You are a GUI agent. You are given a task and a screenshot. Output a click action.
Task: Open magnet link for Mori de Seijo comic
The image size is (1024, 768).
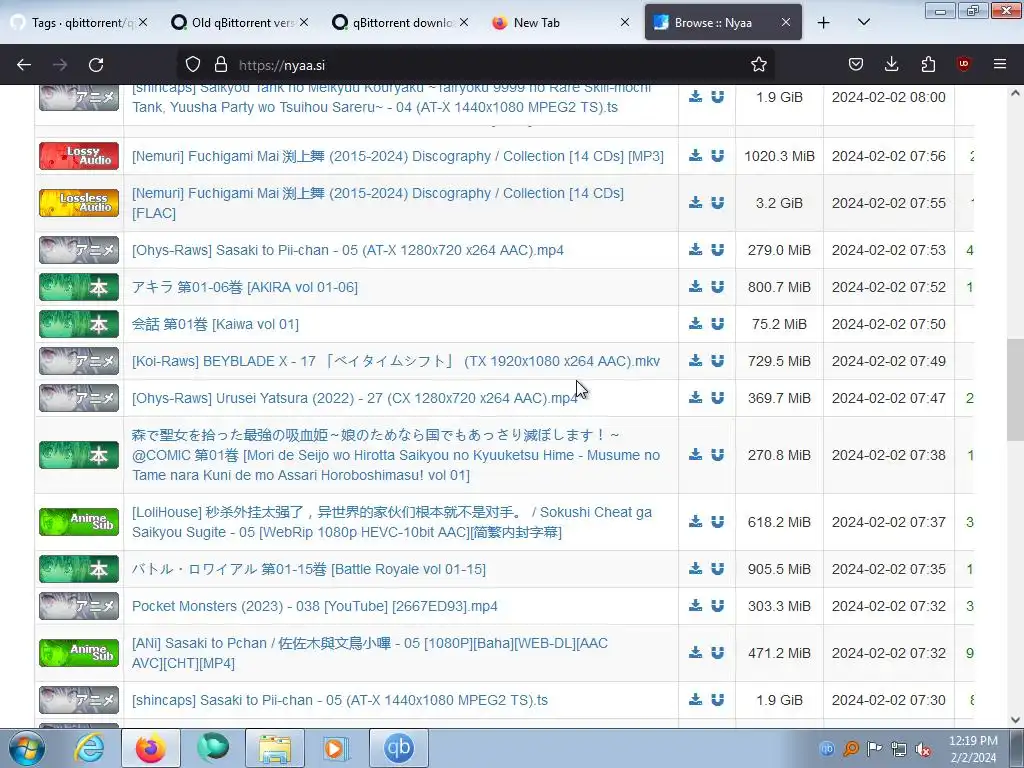pos(717,455)
